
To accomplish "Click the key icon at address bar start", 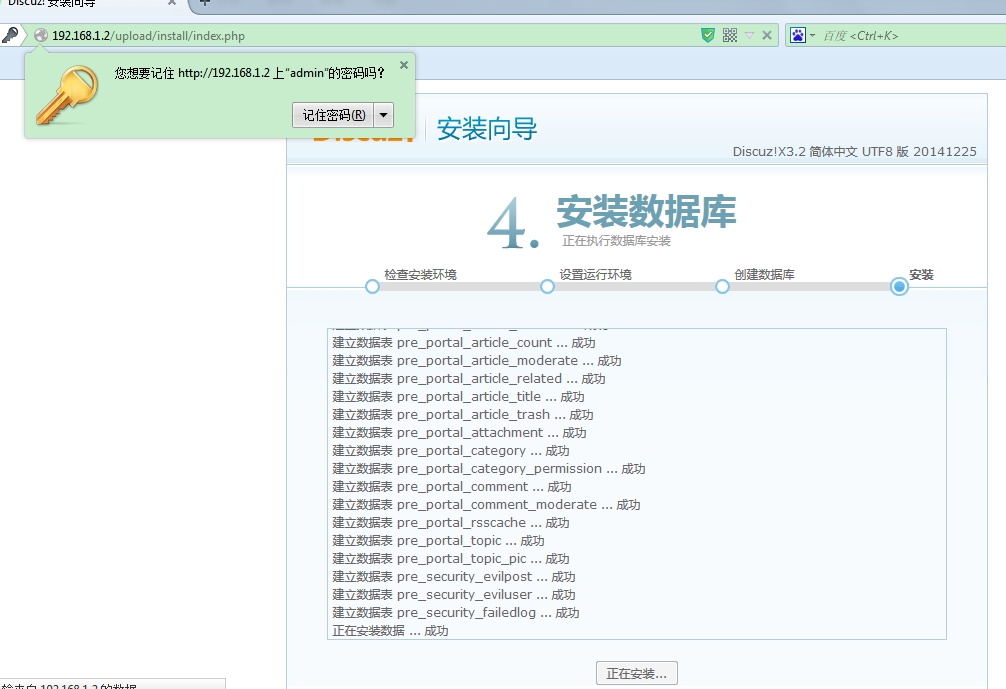I will (x=10, y=35).
